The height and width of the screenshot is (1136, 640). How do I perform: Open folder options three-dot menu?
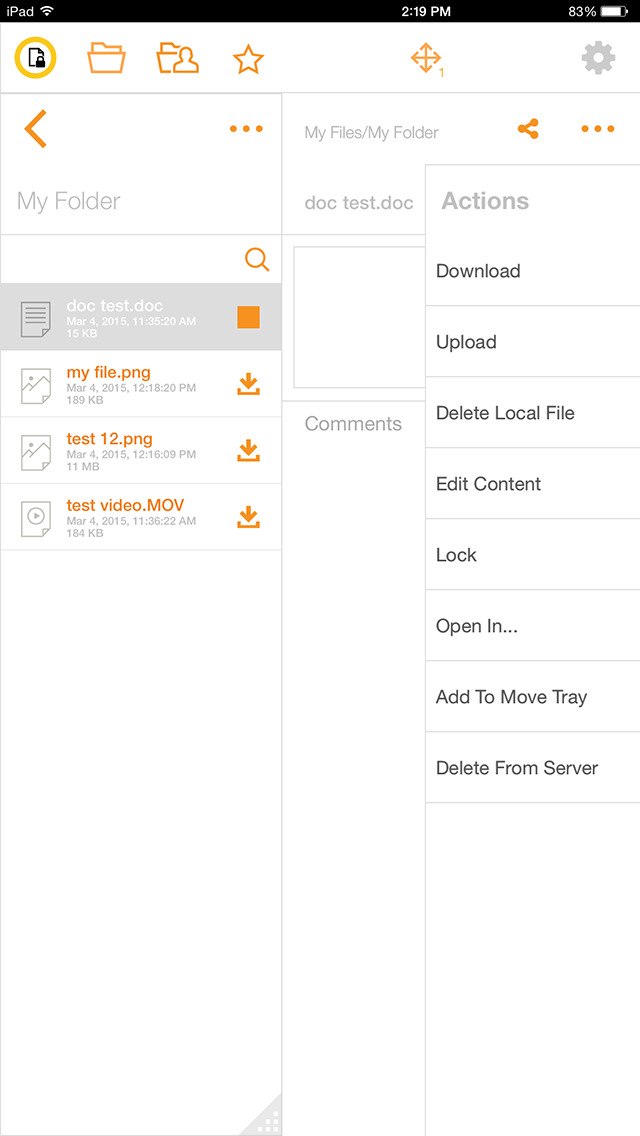coord(246,129)
